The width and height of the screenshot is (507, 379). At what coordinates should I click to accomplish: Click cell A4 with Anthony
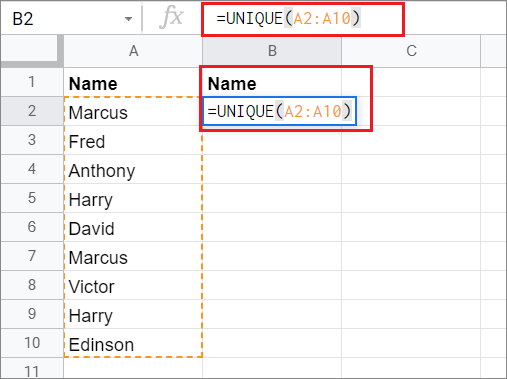click(x=133, y=169)
